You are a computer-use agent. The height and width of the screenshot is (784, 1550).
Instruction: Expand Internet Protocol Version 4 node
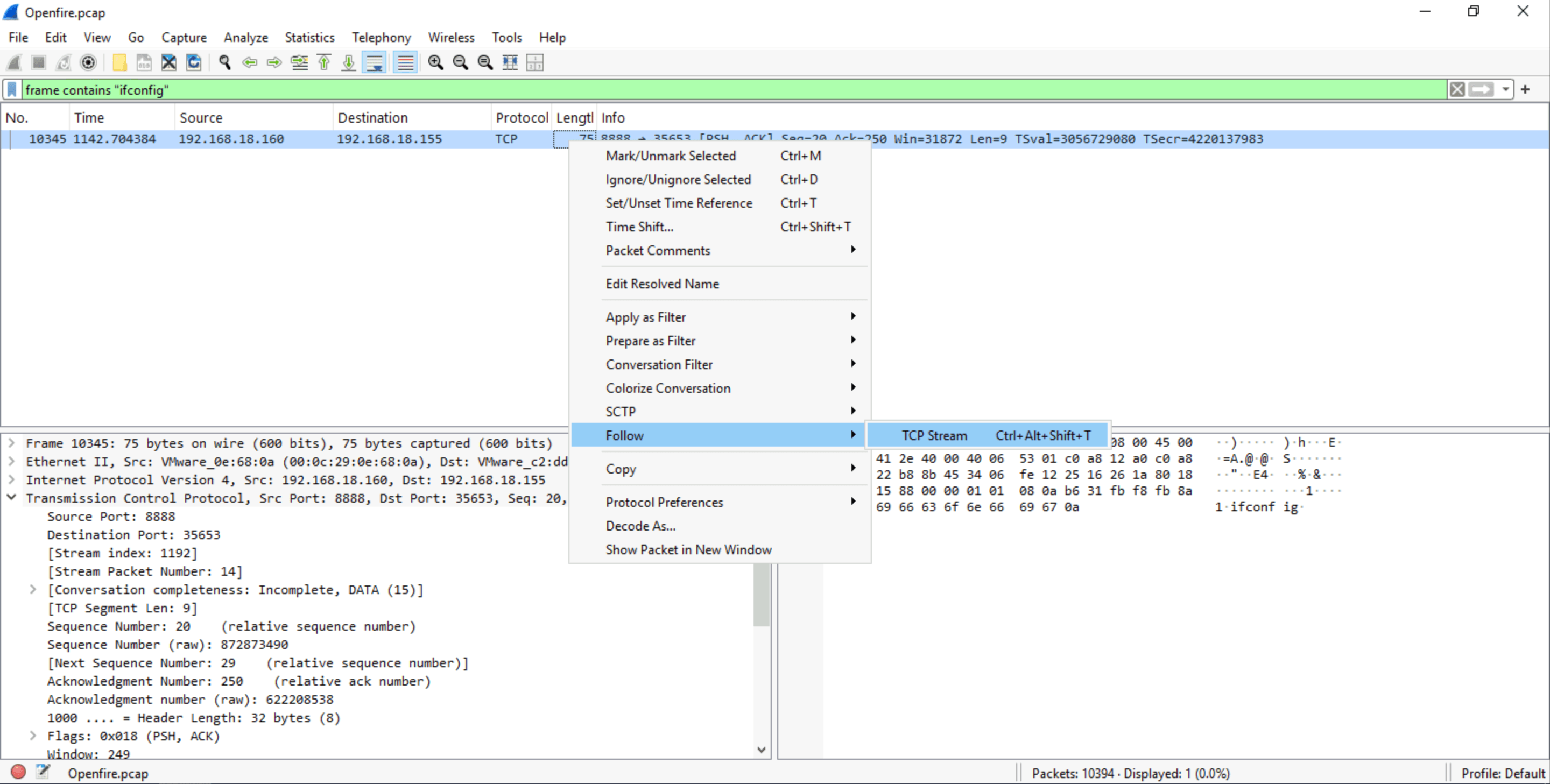11,479
